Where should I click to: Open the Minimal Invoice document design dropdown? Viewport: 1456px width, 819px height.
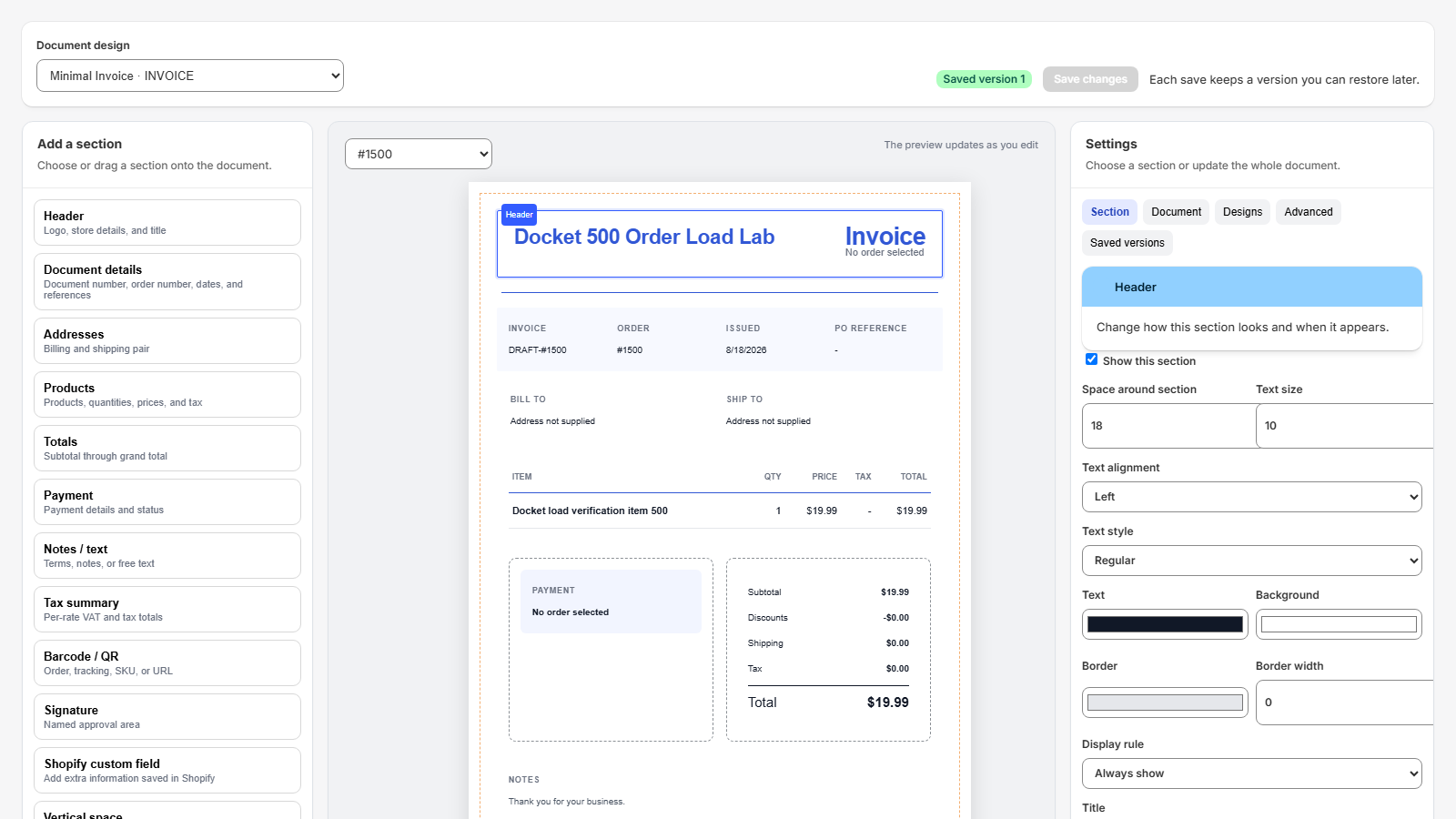click(x=190, y=76)
